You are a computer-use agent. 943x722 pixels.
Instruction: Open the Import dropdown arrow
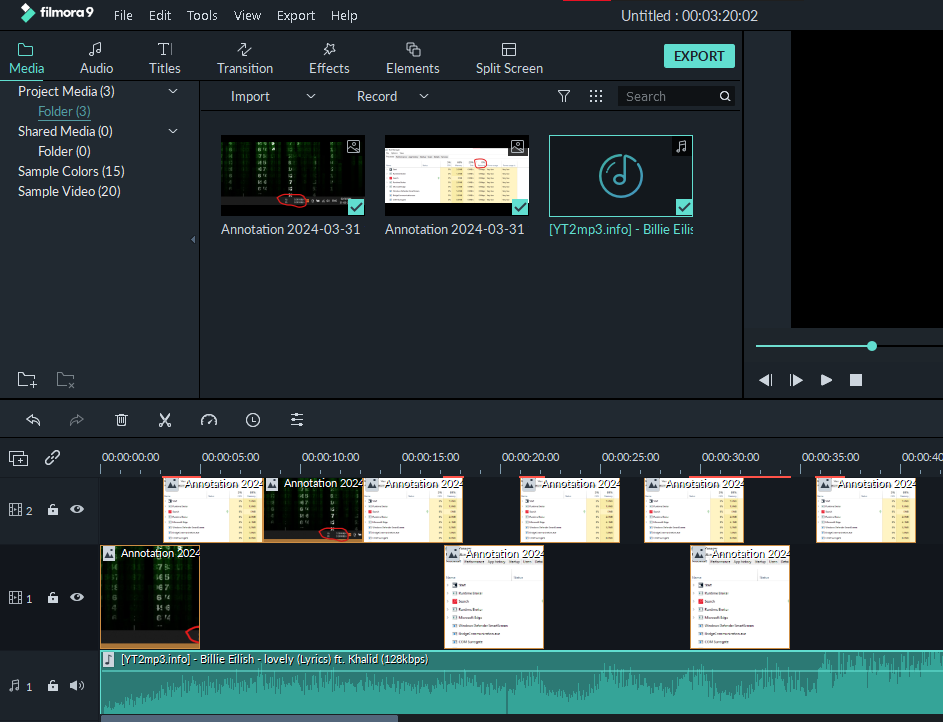click(311, 96)
